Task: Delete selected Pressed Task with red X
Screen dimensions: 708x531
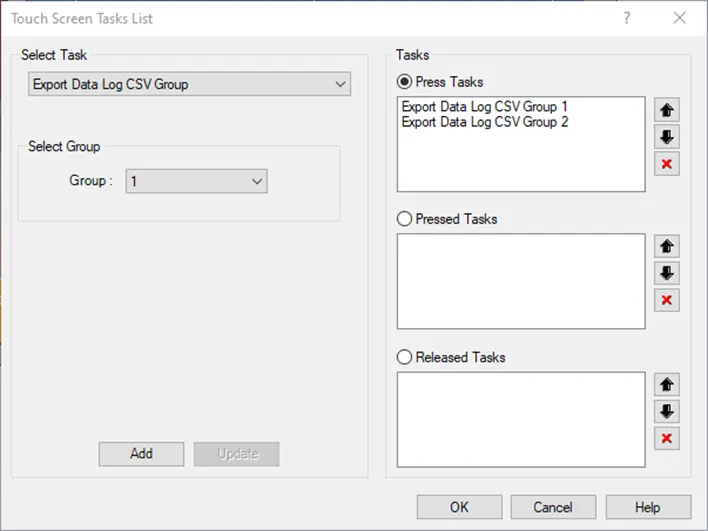Action: point(666,300)
